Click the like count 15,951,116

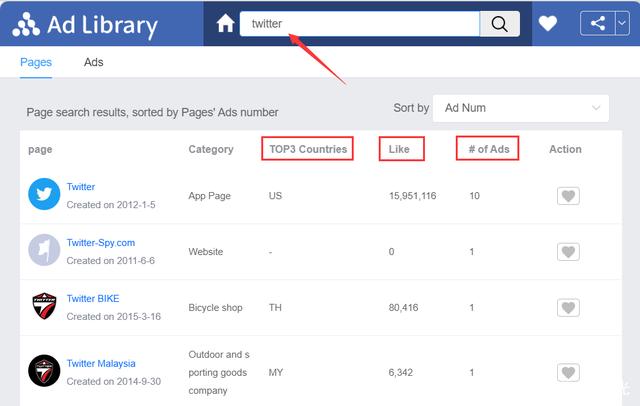pyautogui.click(x=412, y=196)
